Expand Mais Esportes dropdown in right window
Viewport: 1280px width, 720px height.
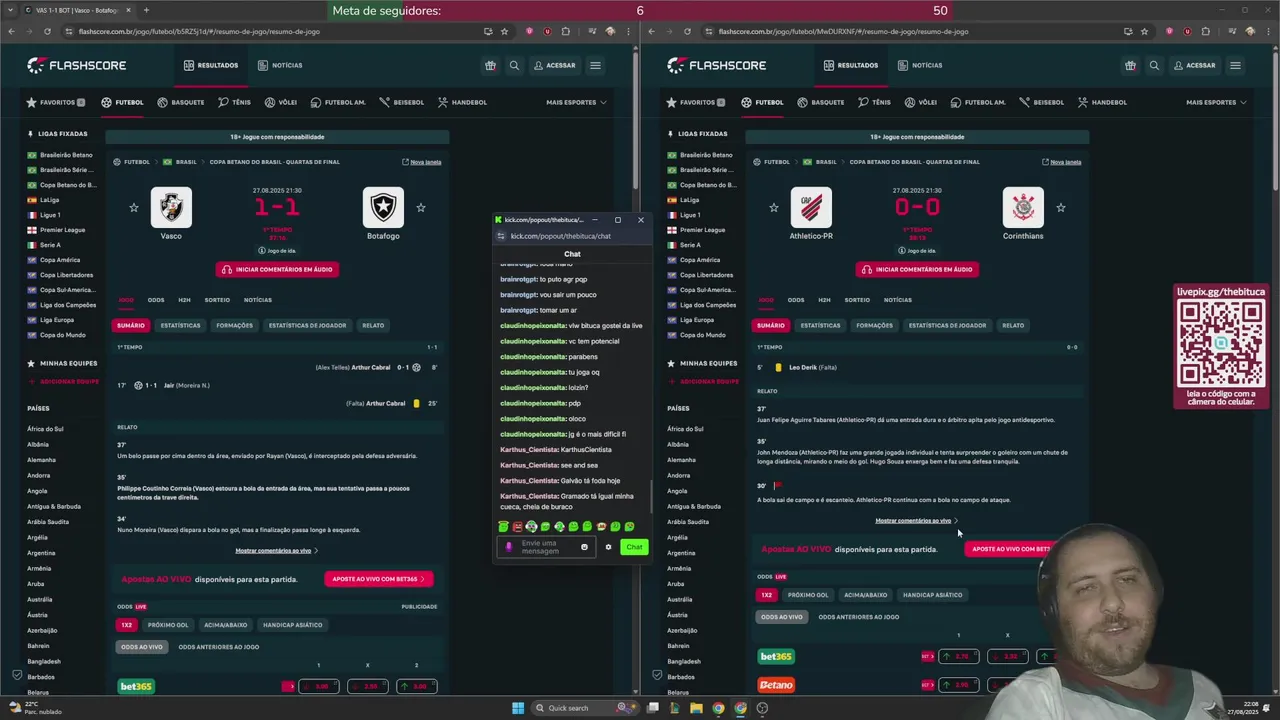(x=1216, y=102)
